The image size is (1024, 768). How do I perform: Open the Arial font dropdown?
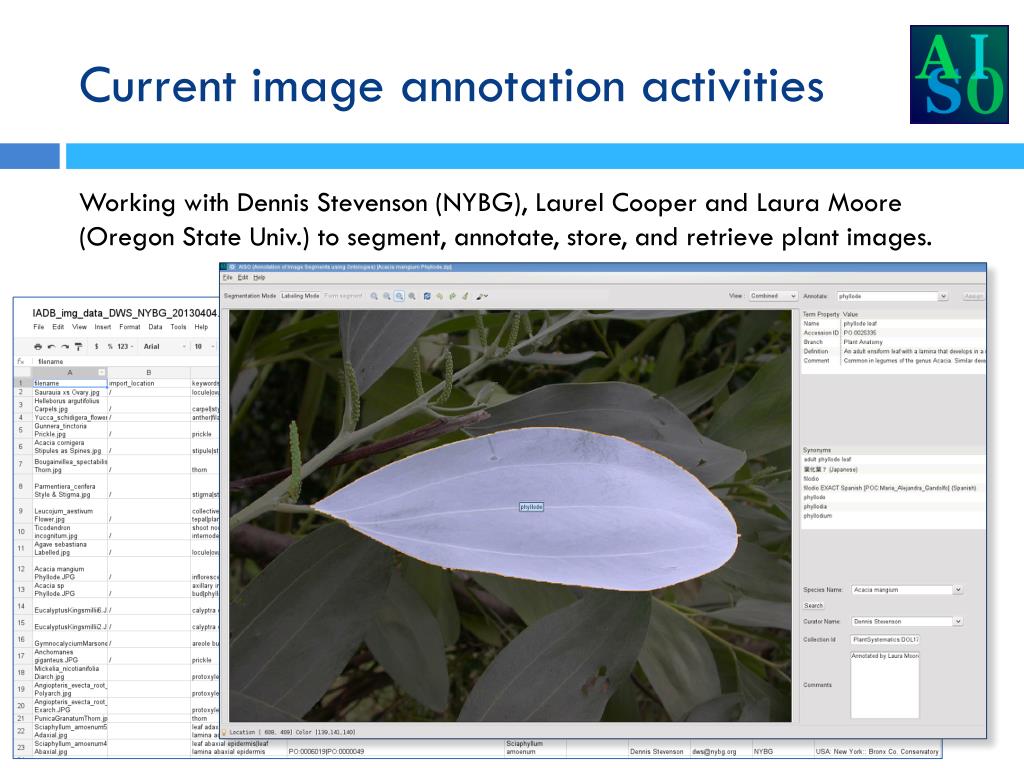coord(165,347)
